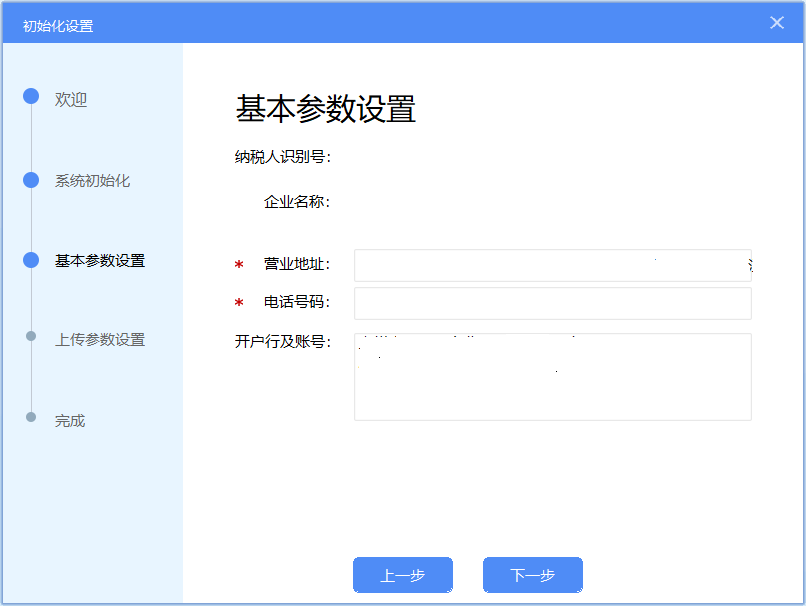Click inside the 开户行及账号 text area
This screenshot has width=806, height=606.
tap(552, 377)
